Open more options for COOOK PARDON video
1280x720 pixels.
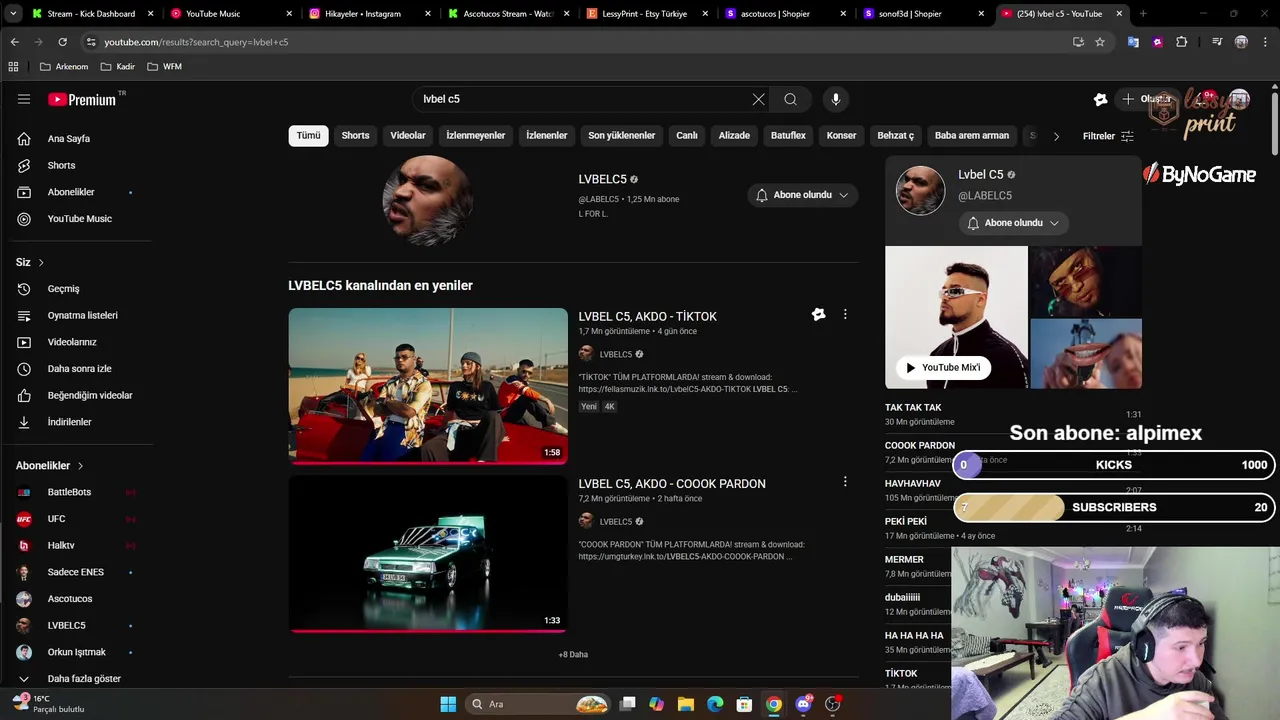pos(845,482)
